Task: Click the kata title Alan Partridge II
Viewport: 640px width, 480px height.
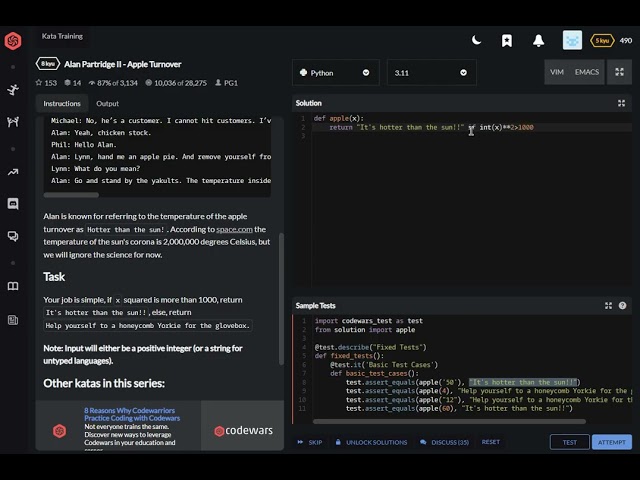Action: point(123,64)
